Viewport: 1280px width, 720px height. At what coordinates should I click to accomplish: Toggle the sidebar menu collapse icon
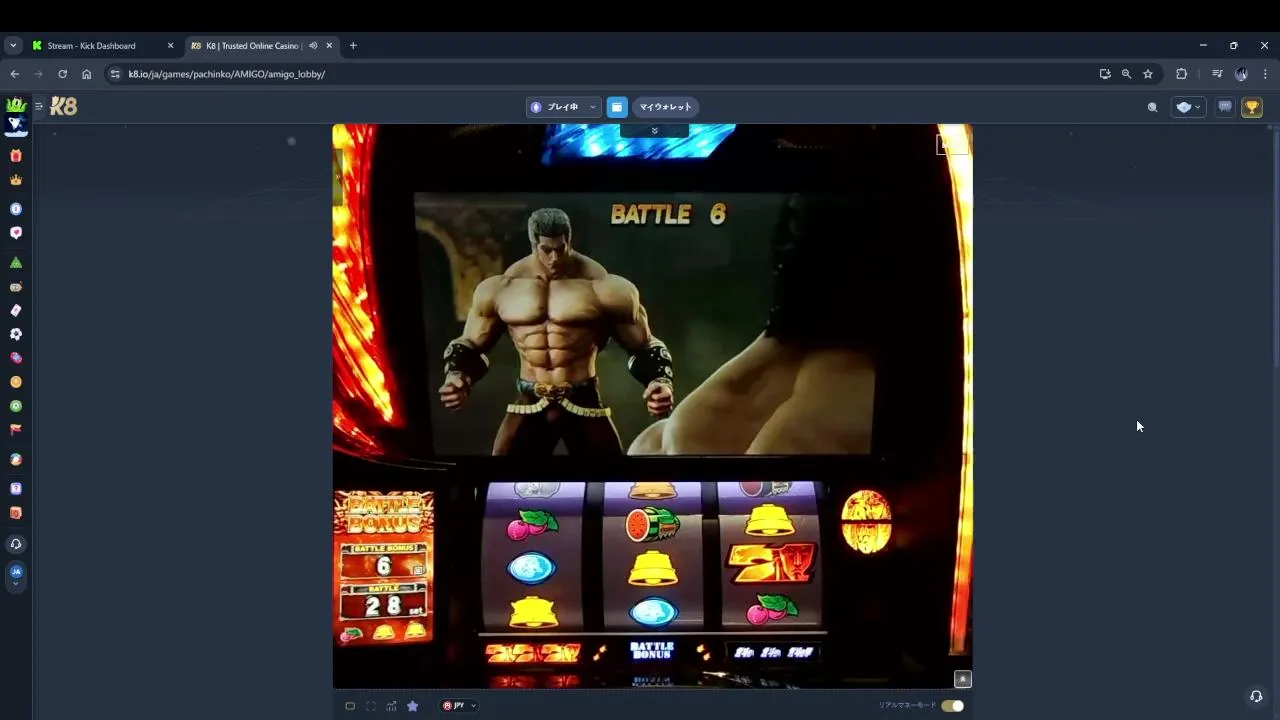[x=39, y=106]
